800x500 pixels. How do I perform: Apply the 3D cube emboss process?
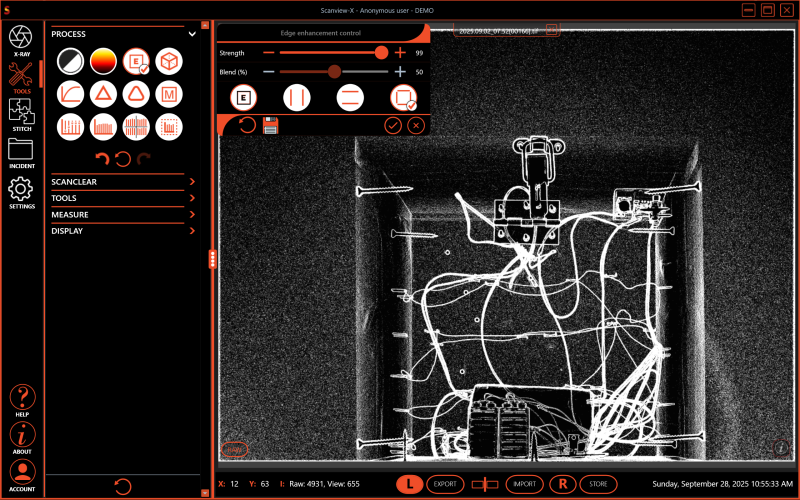(169, 62)
